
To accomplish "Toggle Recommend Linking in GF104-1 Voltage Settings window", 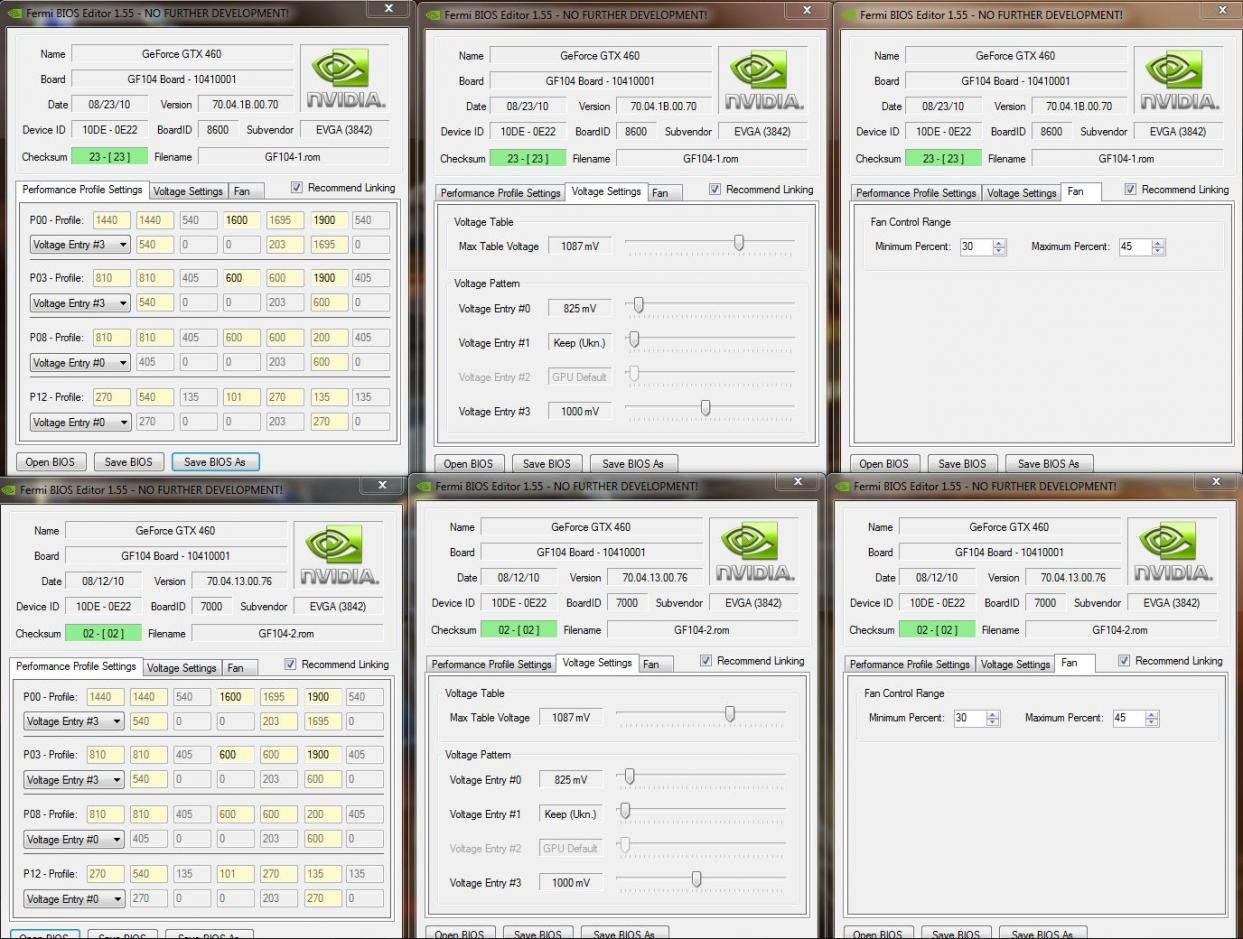I will [x=715, y=189].
